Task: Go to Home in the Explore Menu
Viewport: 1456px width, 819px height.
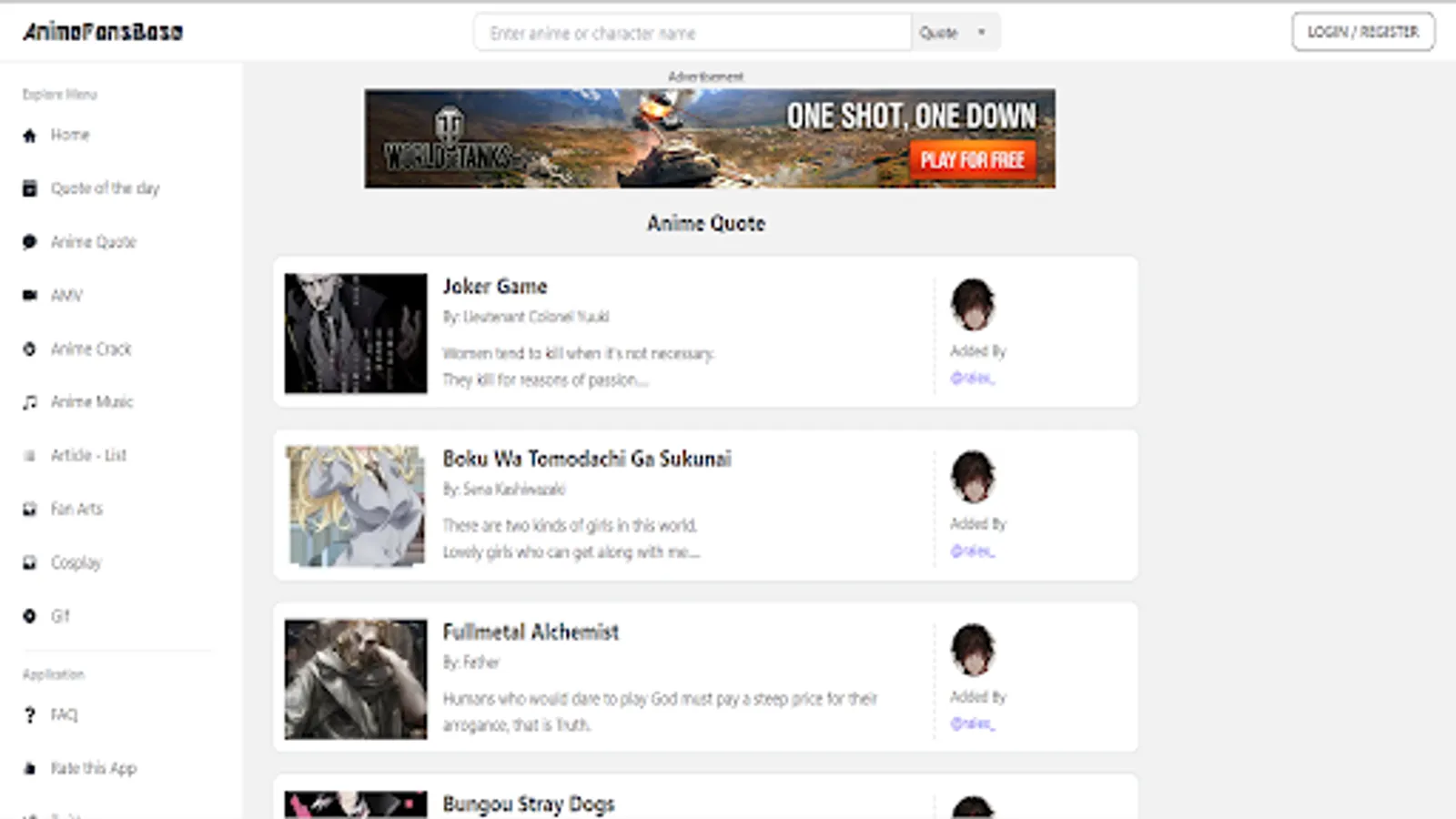Action: click(x=70, y=136)
